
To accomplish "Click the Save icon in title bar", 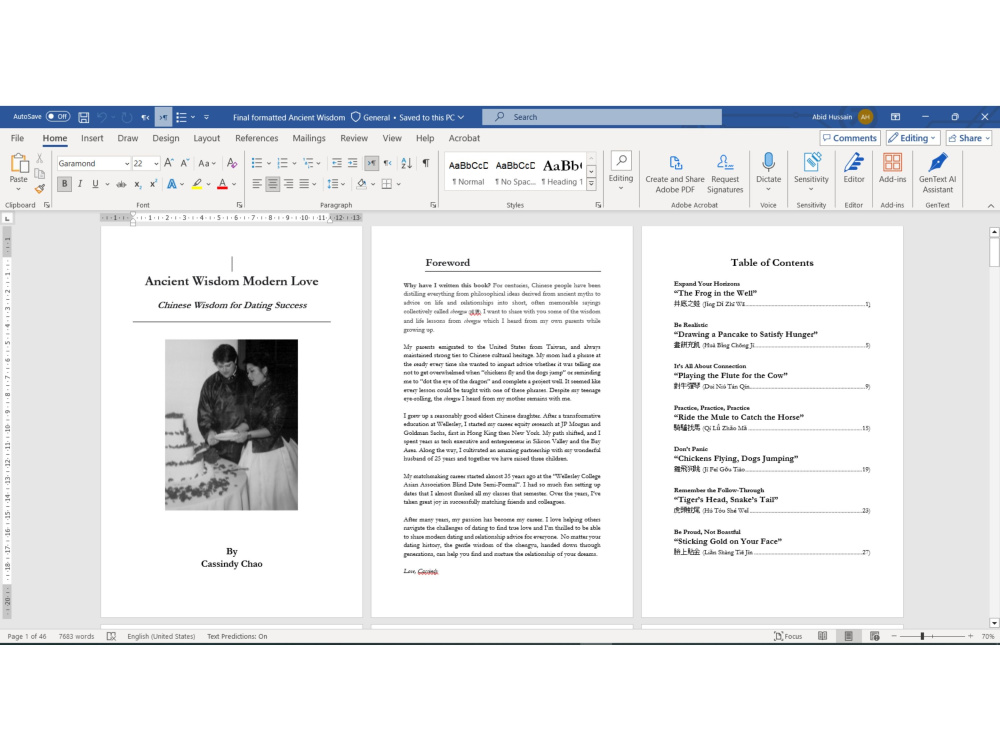I will tap(84, 117).
